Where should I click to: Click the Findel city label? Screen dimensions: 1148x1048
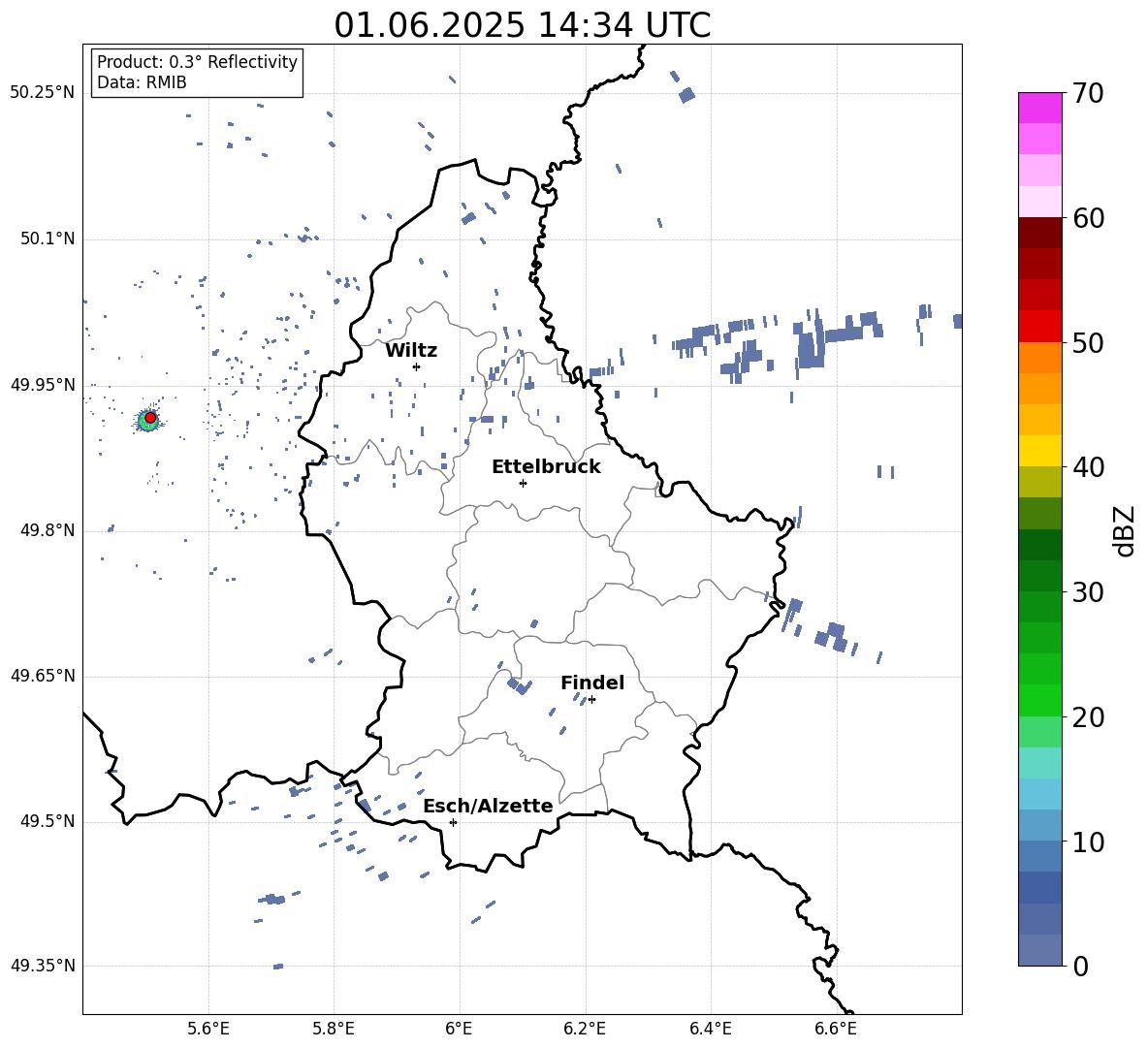[x=592, y=683]
